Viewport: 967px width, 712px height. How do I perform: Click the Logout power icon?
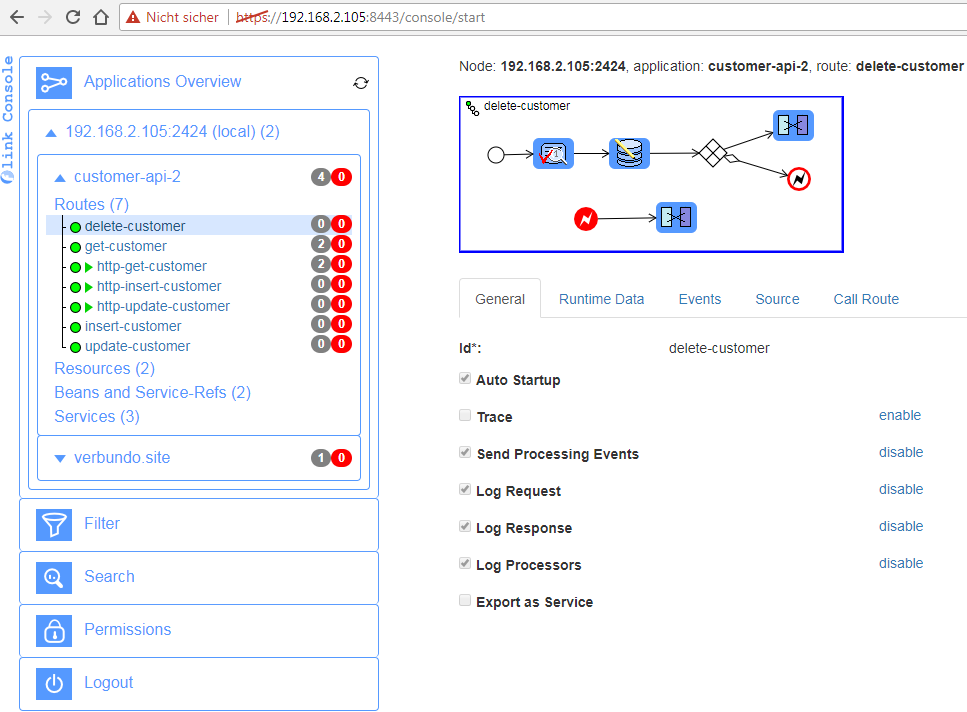[54, 683]
